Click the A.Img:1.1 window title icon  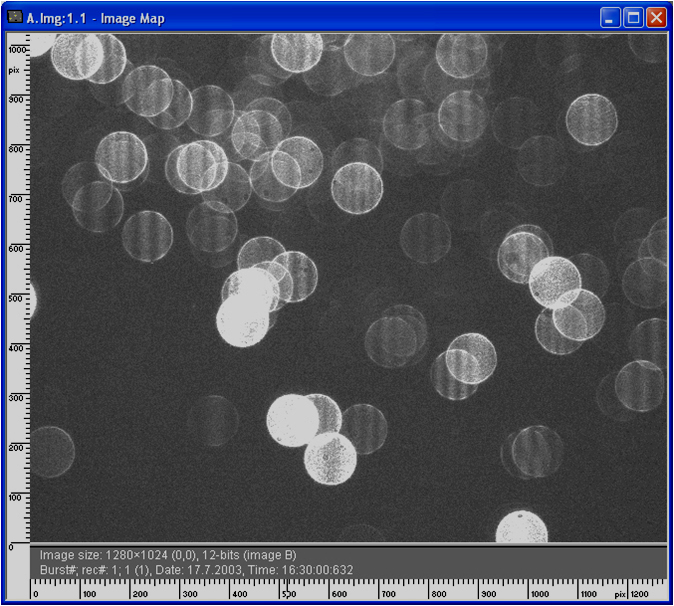pyautogui.click(x=15, y=17)
